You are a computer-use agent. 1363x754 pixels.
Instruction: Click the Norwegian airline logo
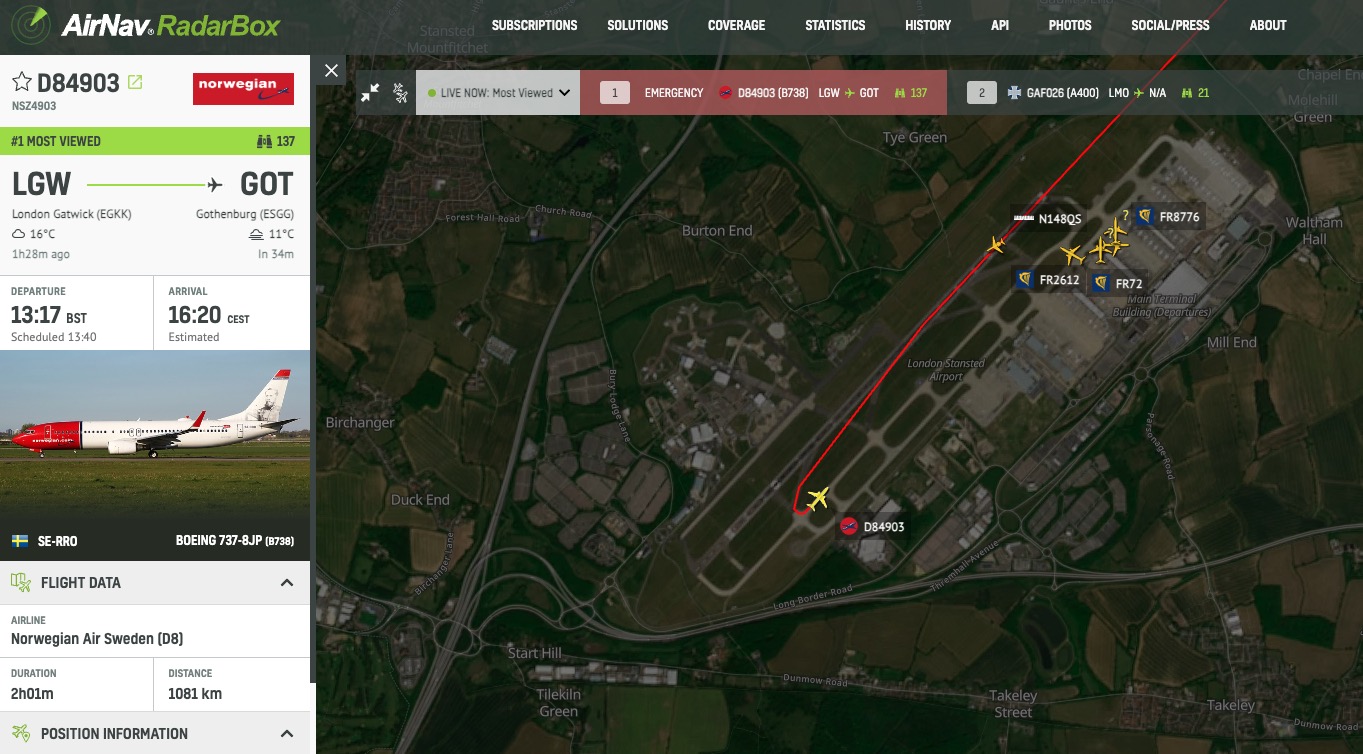click(243, 88)
